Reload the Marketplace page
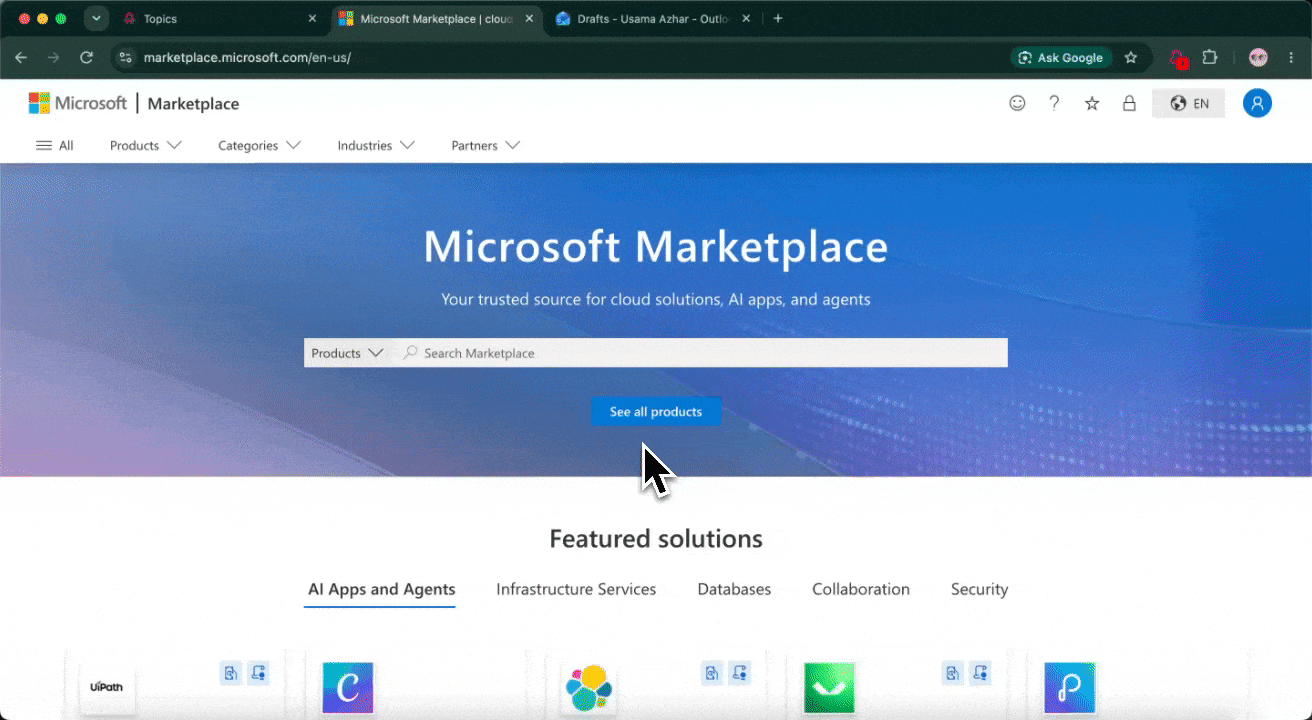This screenshot has width=1312, height=720. point(86,58)
